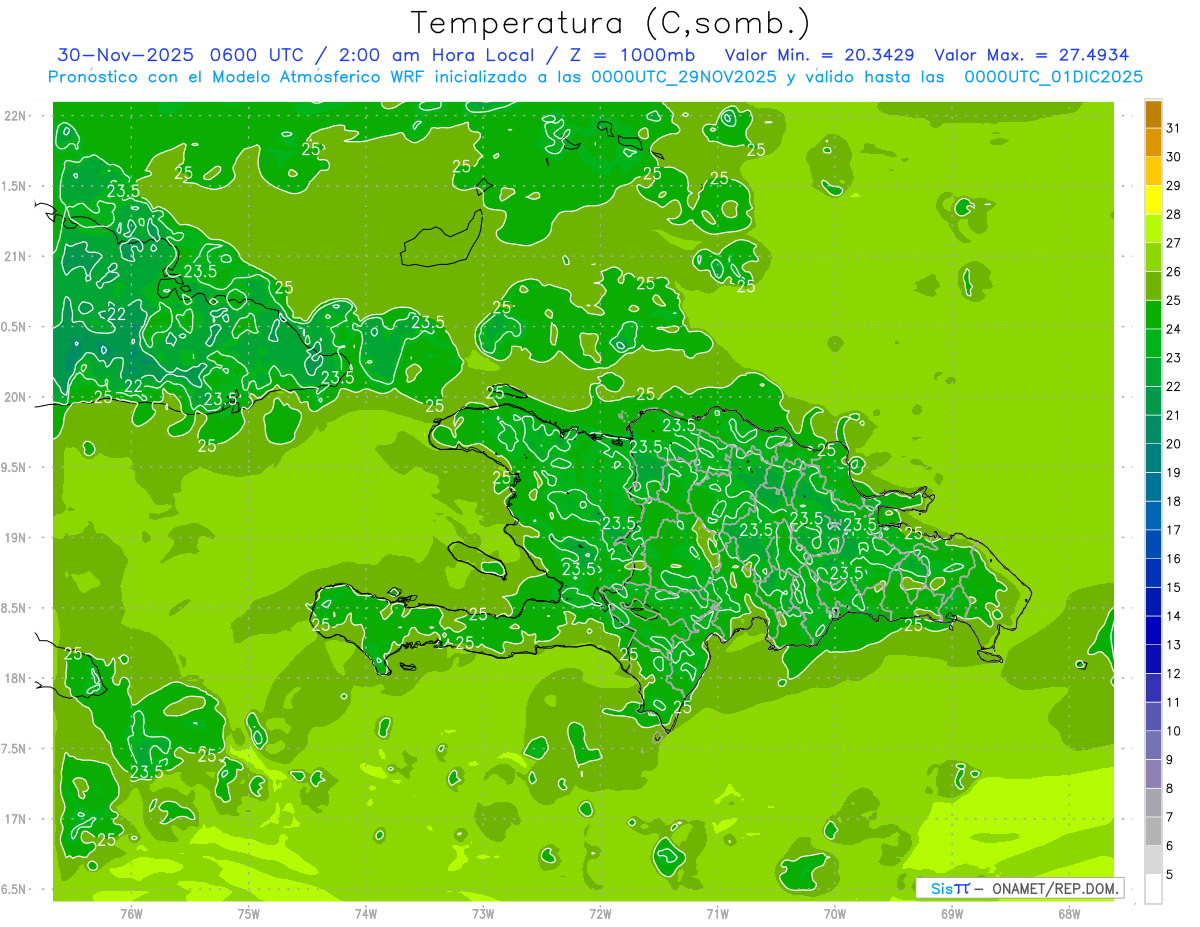The image size is (1200, 927).
Task: Click the 8.5N latitude axis label
Action: click(x=15, y=608)
